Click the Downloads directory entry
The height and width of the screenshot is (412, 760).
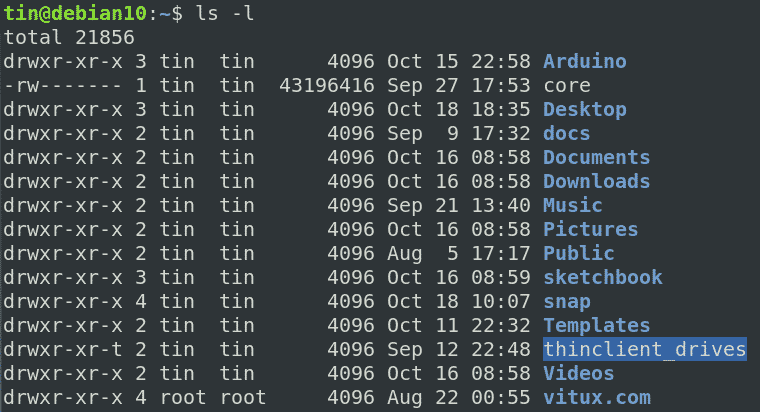point(596,181)
